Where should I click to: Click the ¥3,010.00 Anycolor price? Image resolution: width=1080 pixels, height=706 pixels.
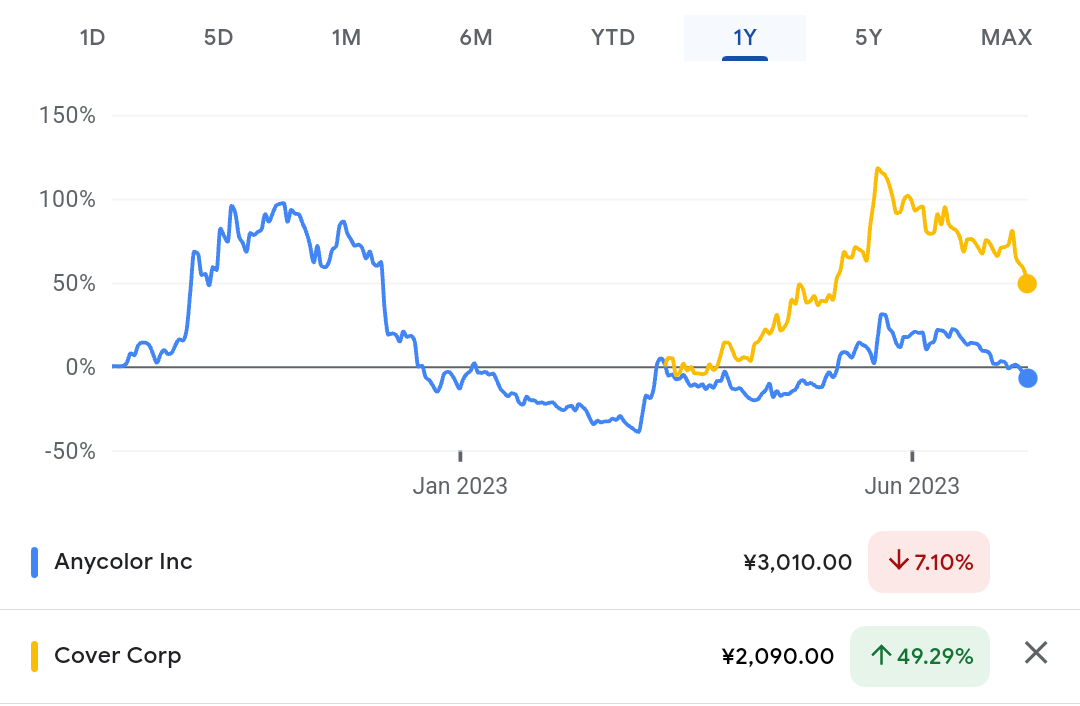798,563
